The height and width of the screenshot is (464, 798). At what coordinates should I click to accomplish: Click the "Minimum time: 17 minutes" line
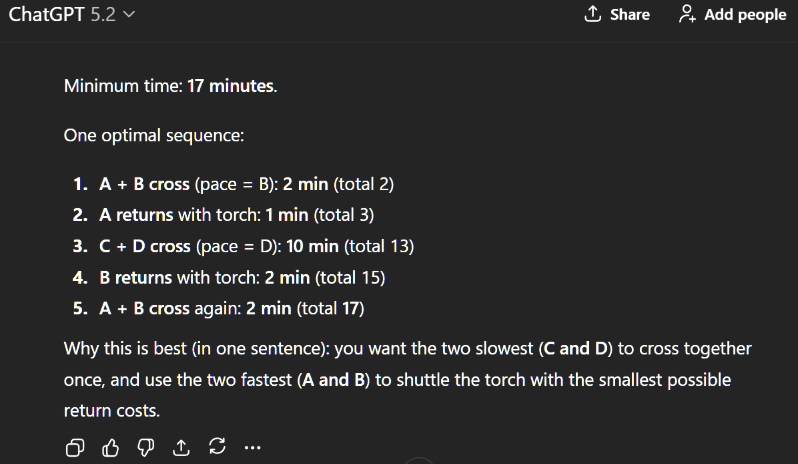(x=170, y=86)
